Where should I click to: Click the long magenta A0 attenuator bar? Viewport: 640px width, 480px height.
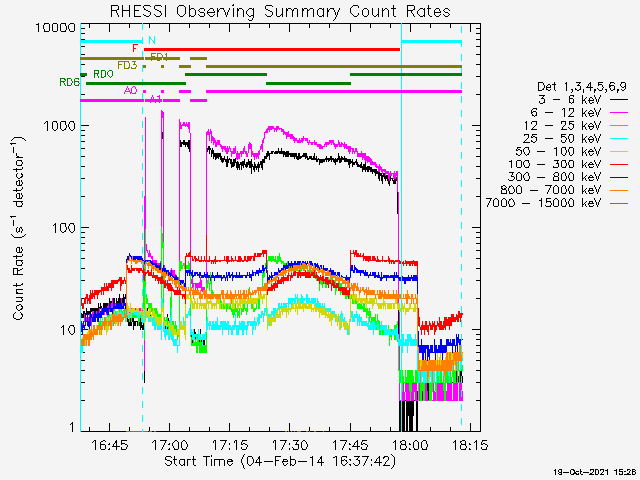334,91
